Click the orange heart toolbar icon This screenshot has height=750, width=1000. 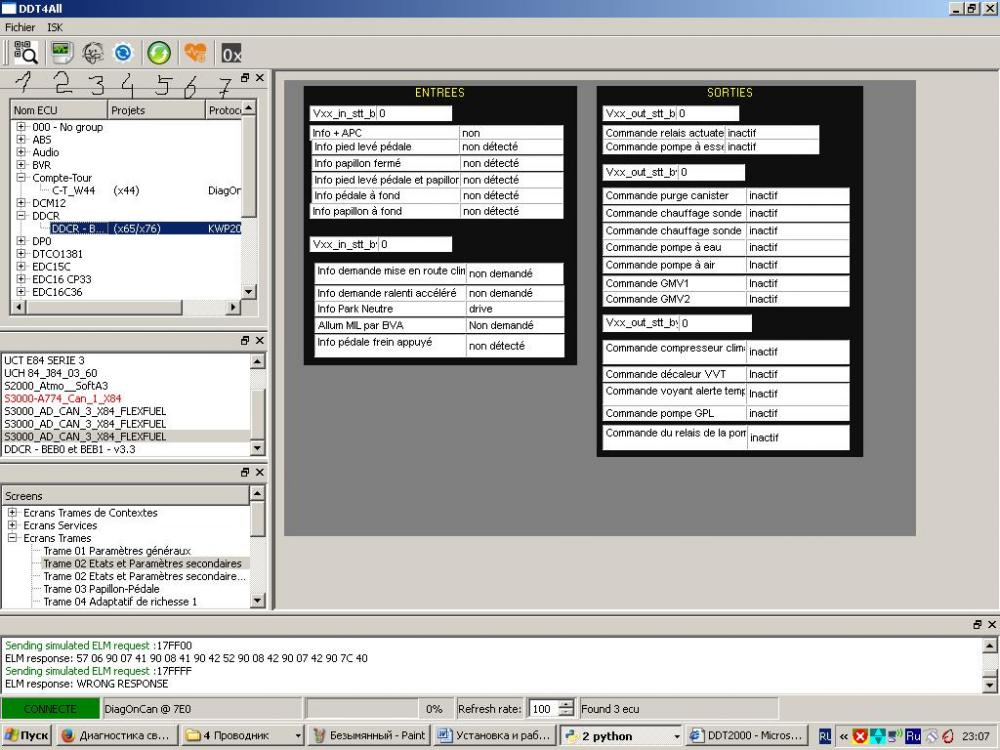point(196,52)
